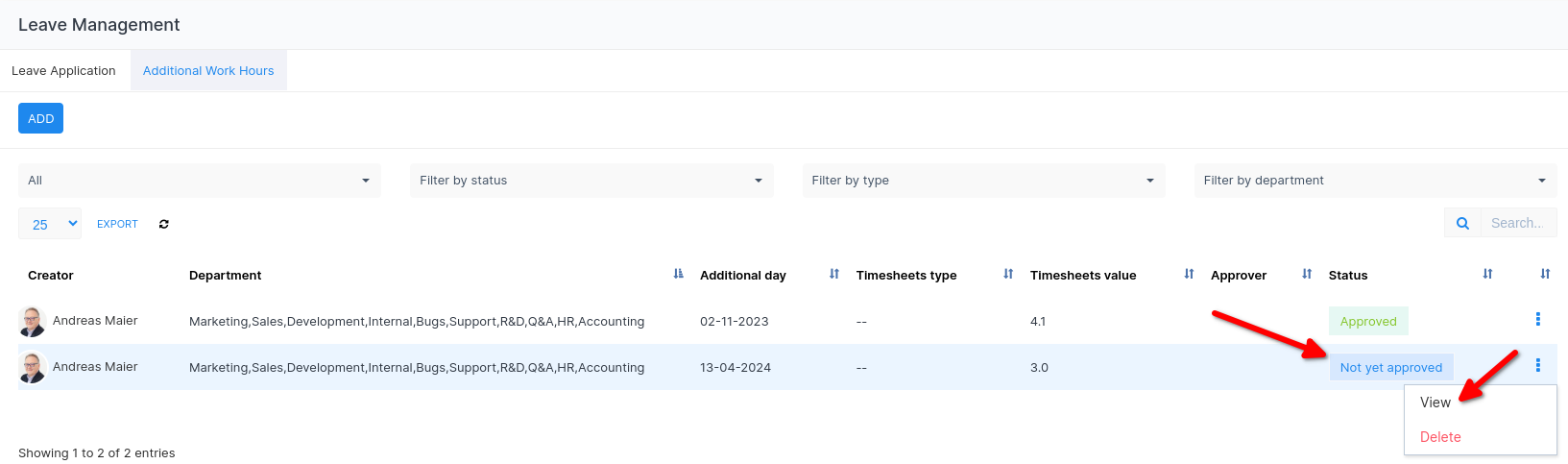1568x464 pixels.
Task: Focus the Search input field
Action: 1517,223
